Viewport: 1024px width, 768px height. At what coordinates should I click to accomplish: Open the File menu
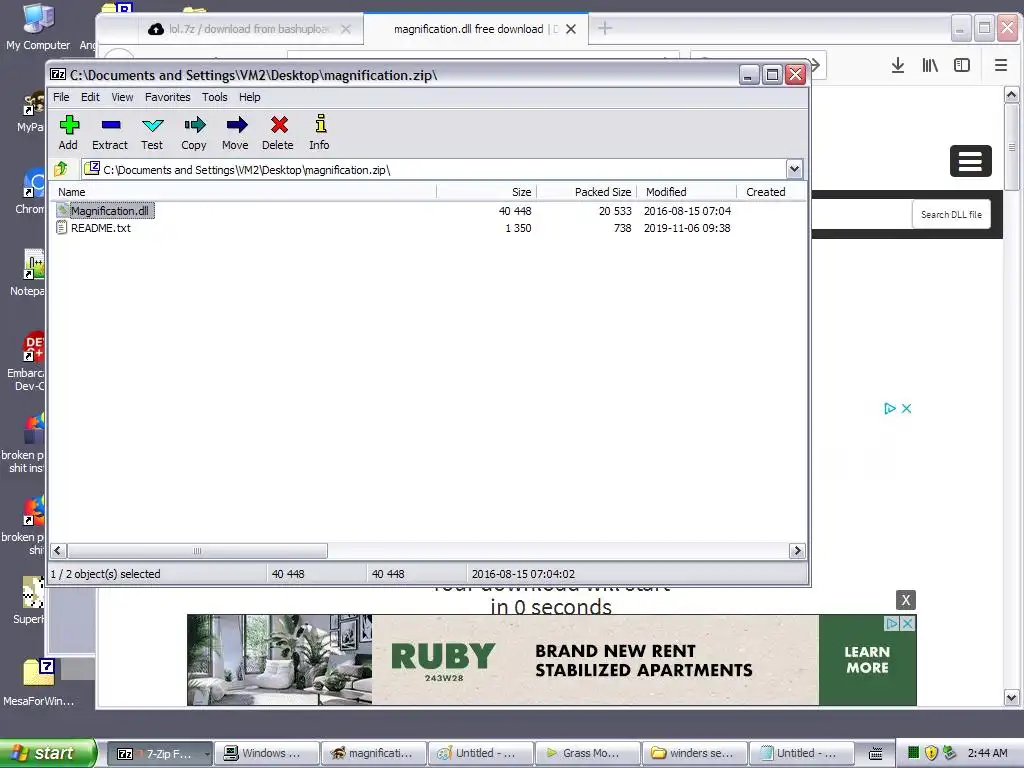[x=61, y=97]
